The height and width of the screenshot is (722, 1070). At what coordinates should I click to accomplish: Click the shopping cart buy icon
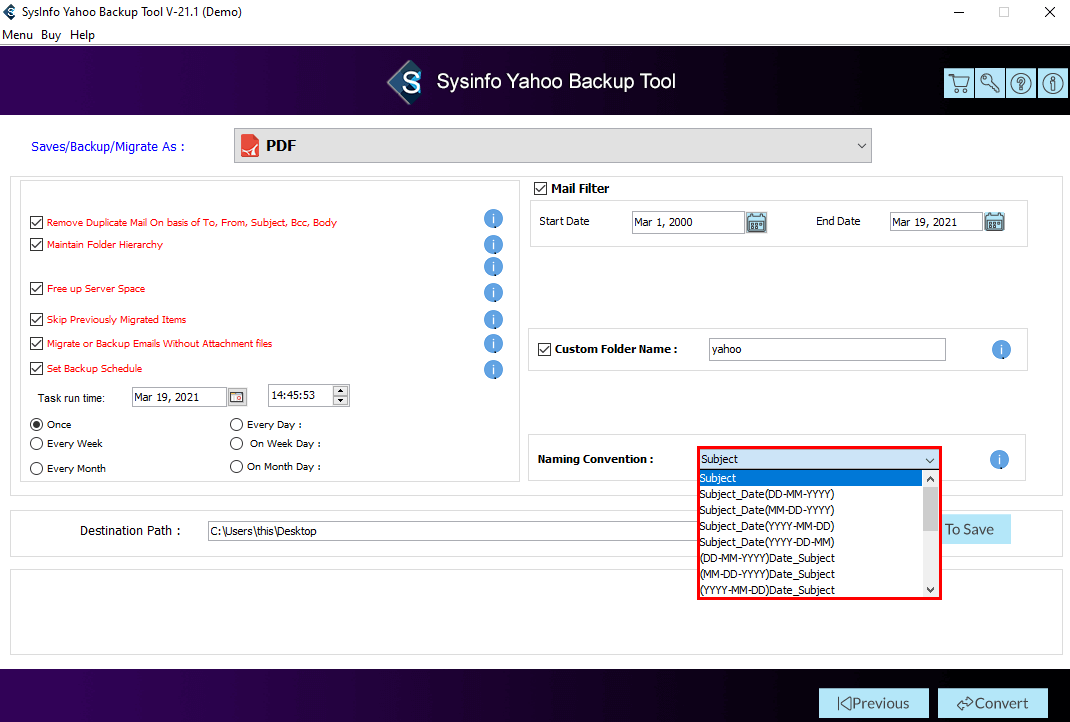(x=958, y=83)
